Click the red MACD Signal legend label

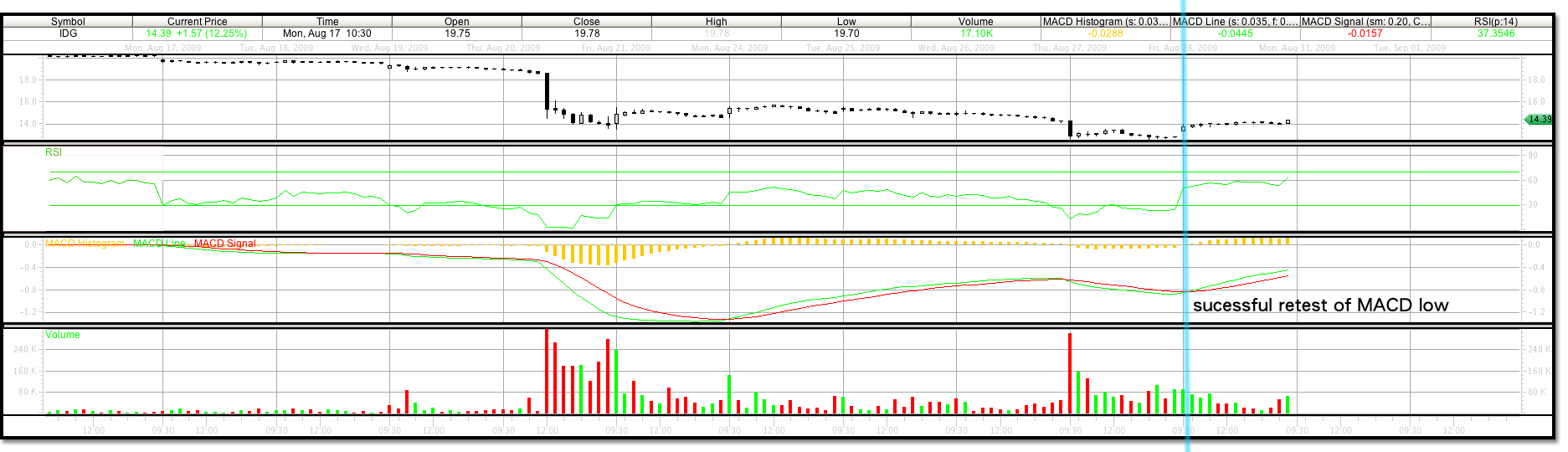225,244
